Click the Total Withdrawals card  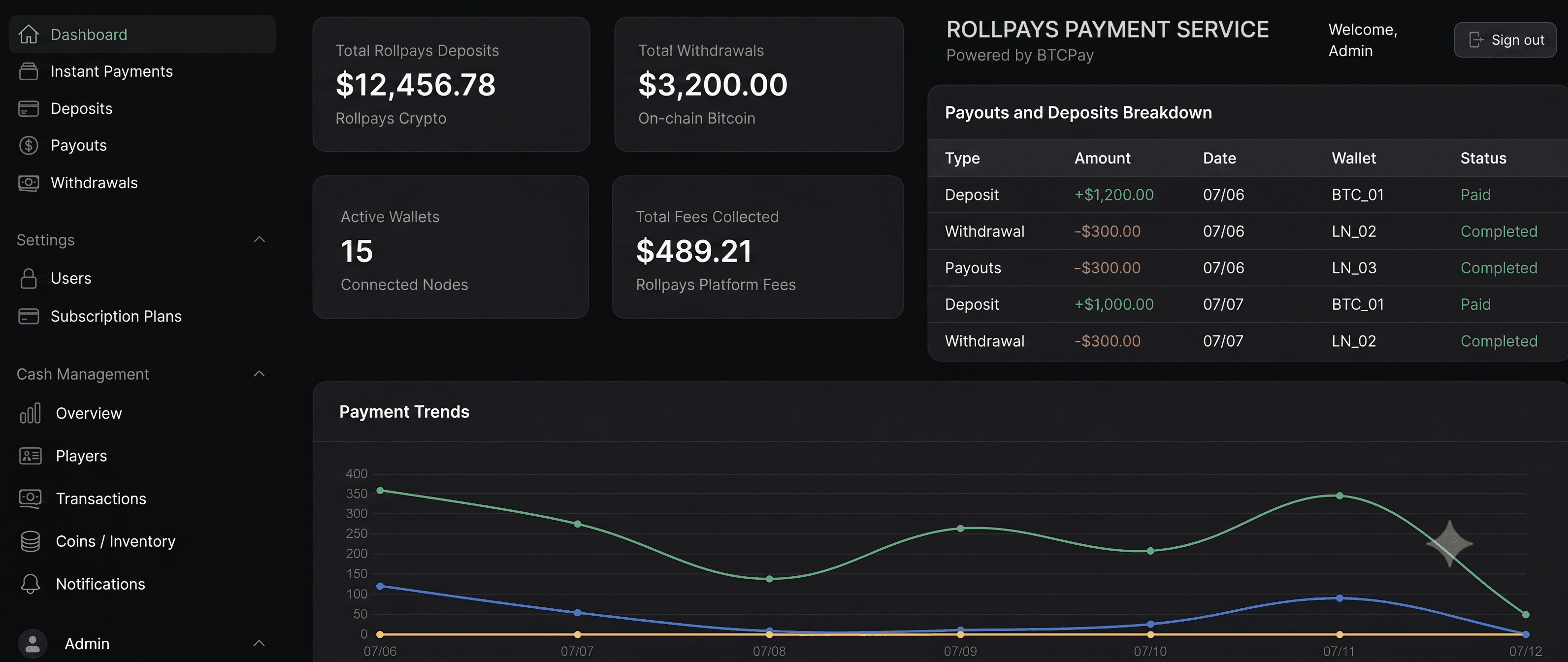coord(759,84)
